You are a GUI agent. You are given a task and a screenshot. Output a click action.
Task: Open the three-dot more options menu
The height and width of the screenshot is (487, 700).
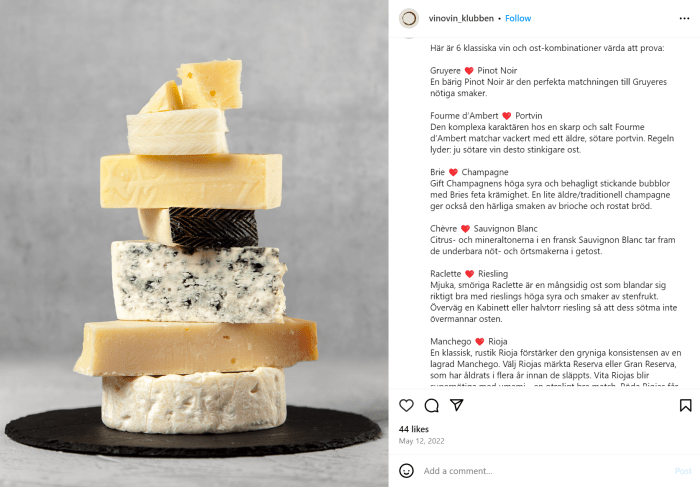point(684,18)
